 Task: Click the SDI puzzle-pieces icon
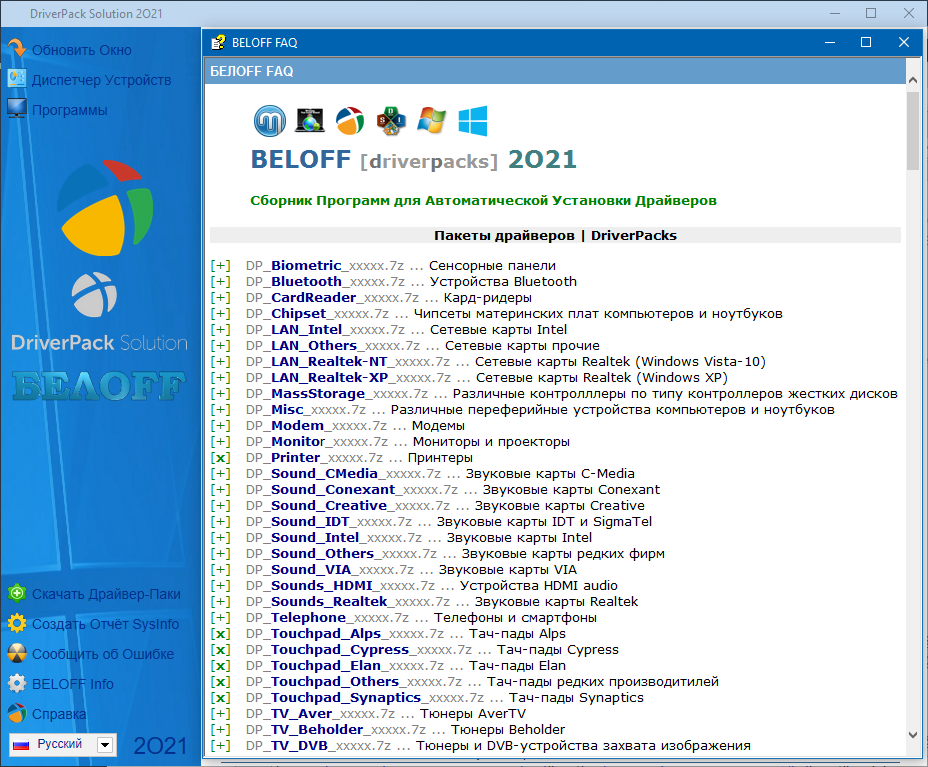pos(391,120)
